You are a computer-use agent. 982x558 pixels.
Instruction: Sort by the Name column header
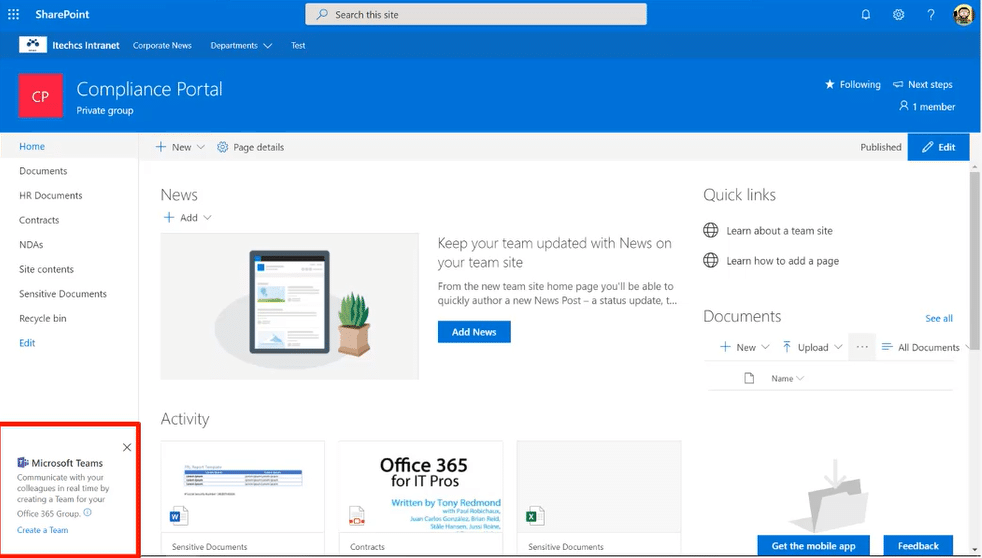(787, 378)
